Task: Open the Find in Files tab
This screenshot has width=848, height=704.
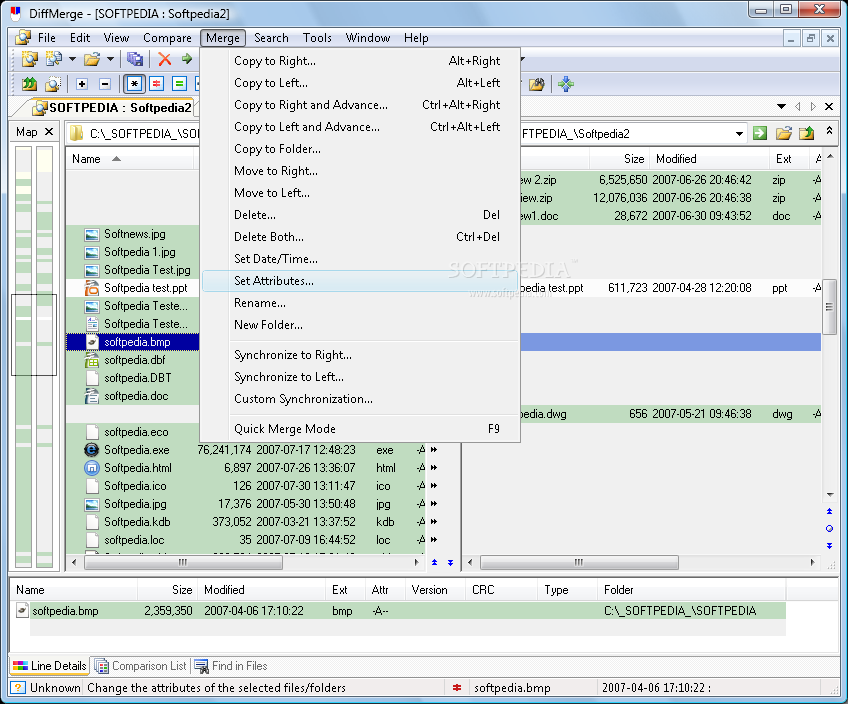Action: click(231, 666)
